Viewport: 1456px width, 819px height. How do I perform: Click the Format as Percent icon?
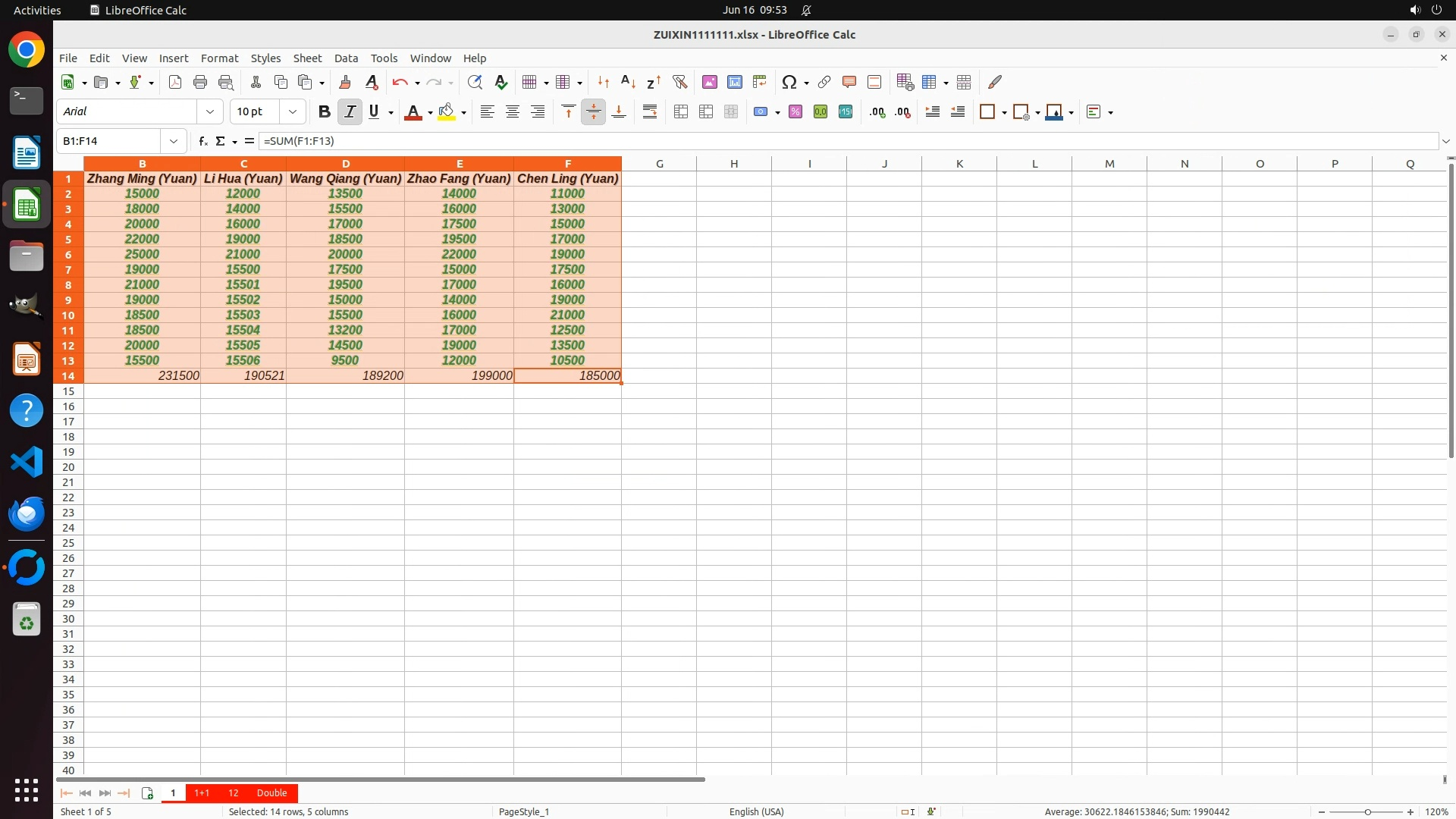[x=795, y=111]
